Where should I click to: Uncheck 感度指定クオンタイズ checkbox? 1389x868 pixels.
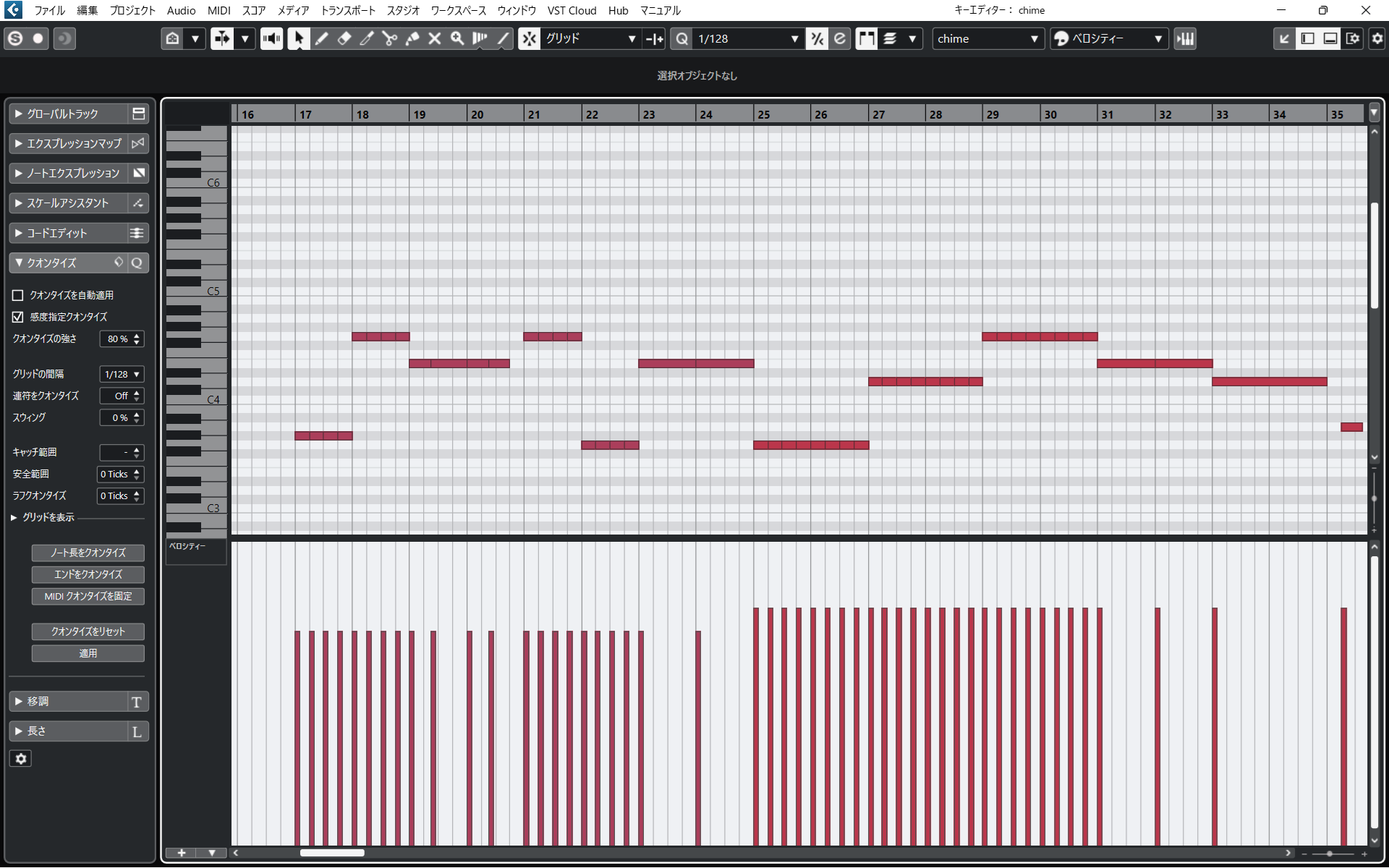18,317
